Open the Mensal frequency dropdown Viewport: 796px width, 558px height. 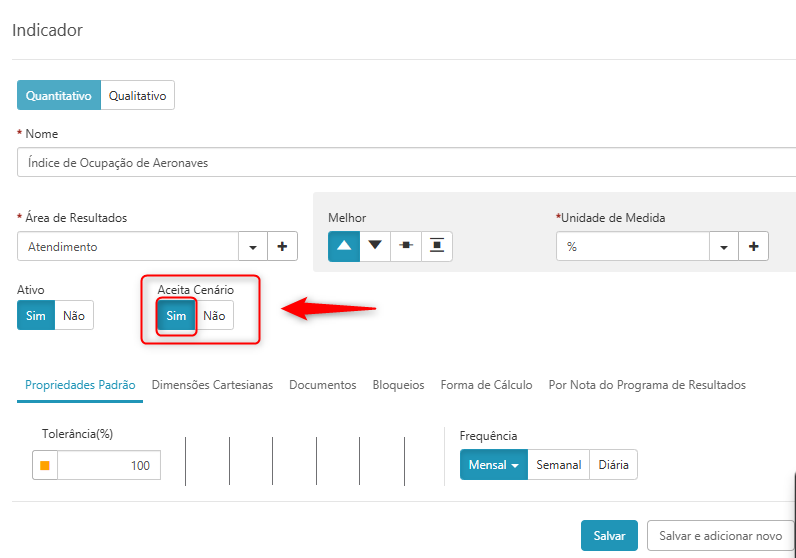click(494, 465)
